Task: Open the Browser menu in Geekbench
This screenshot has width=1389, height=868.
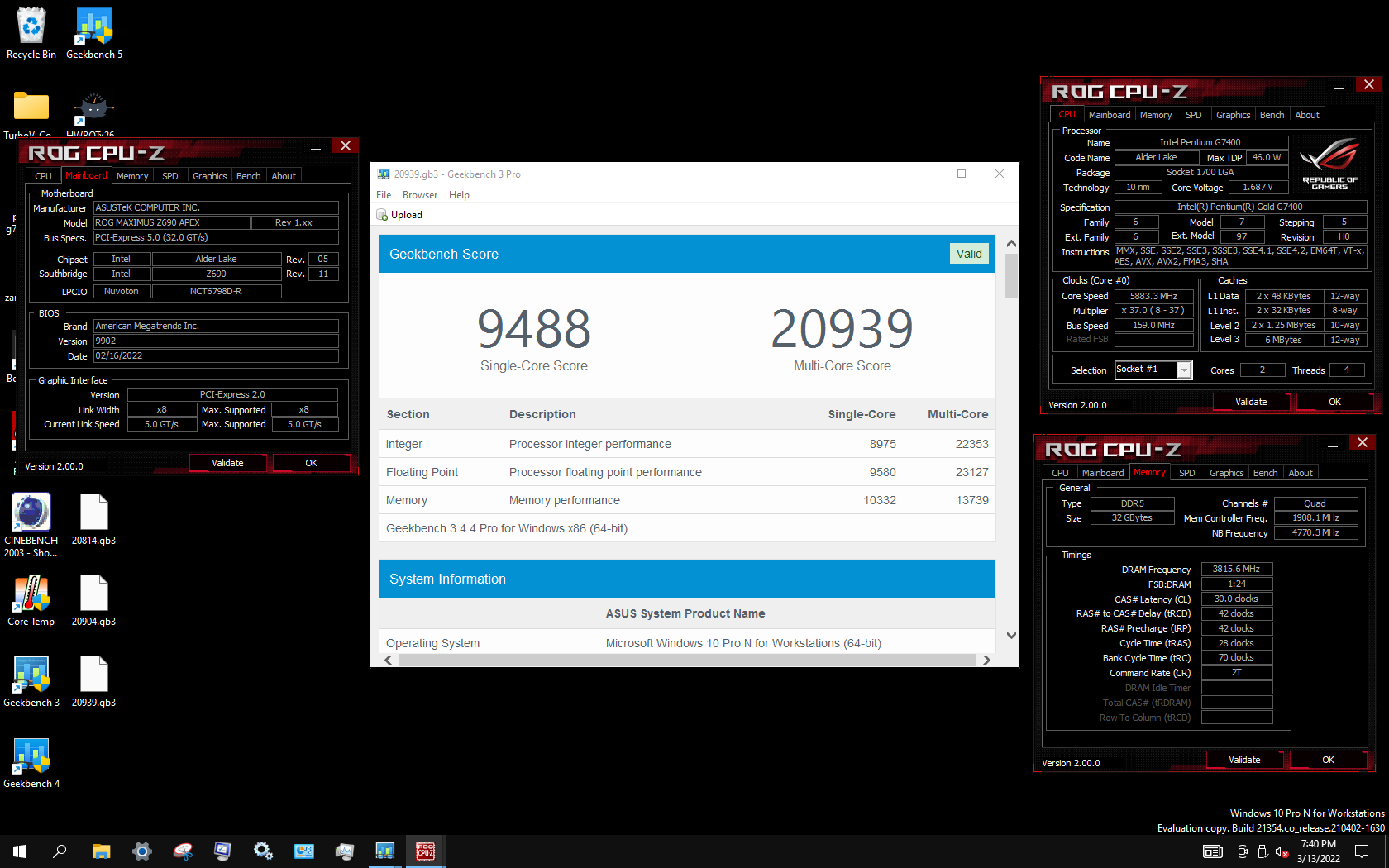Action: pos(420,195)
